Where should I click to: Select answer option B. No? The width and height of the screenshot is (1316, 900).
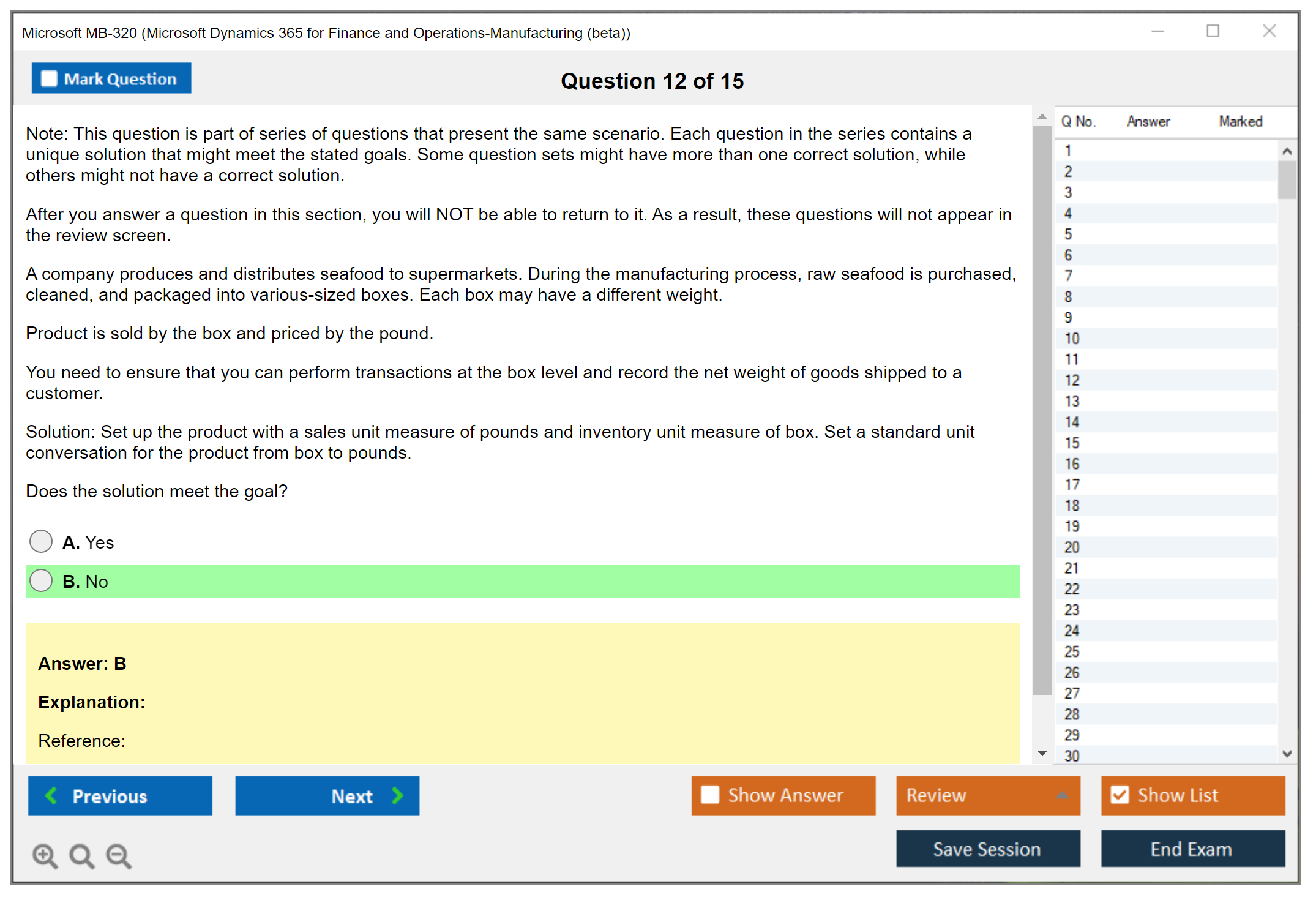(41, 580)
